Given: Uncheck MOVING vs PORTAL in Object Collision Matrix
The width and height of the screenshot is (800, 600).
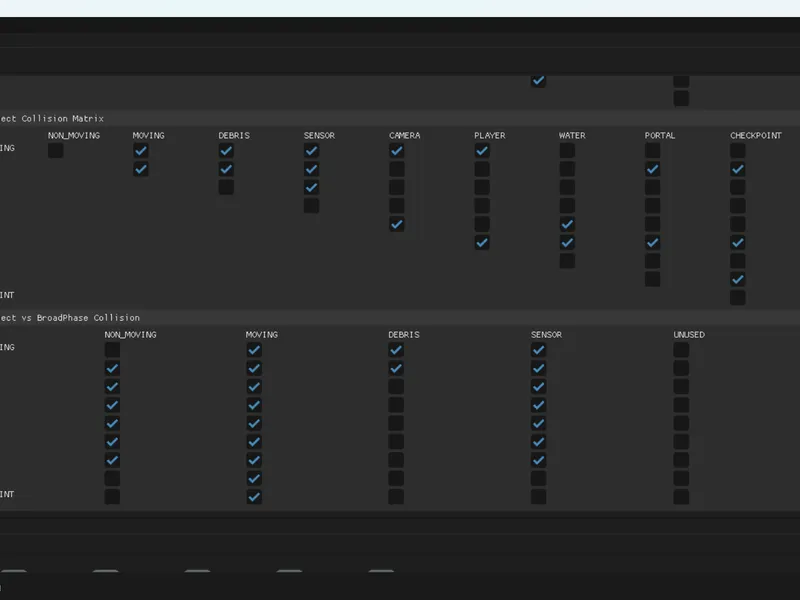Looking at the screenshot, I should coord(652,169).
